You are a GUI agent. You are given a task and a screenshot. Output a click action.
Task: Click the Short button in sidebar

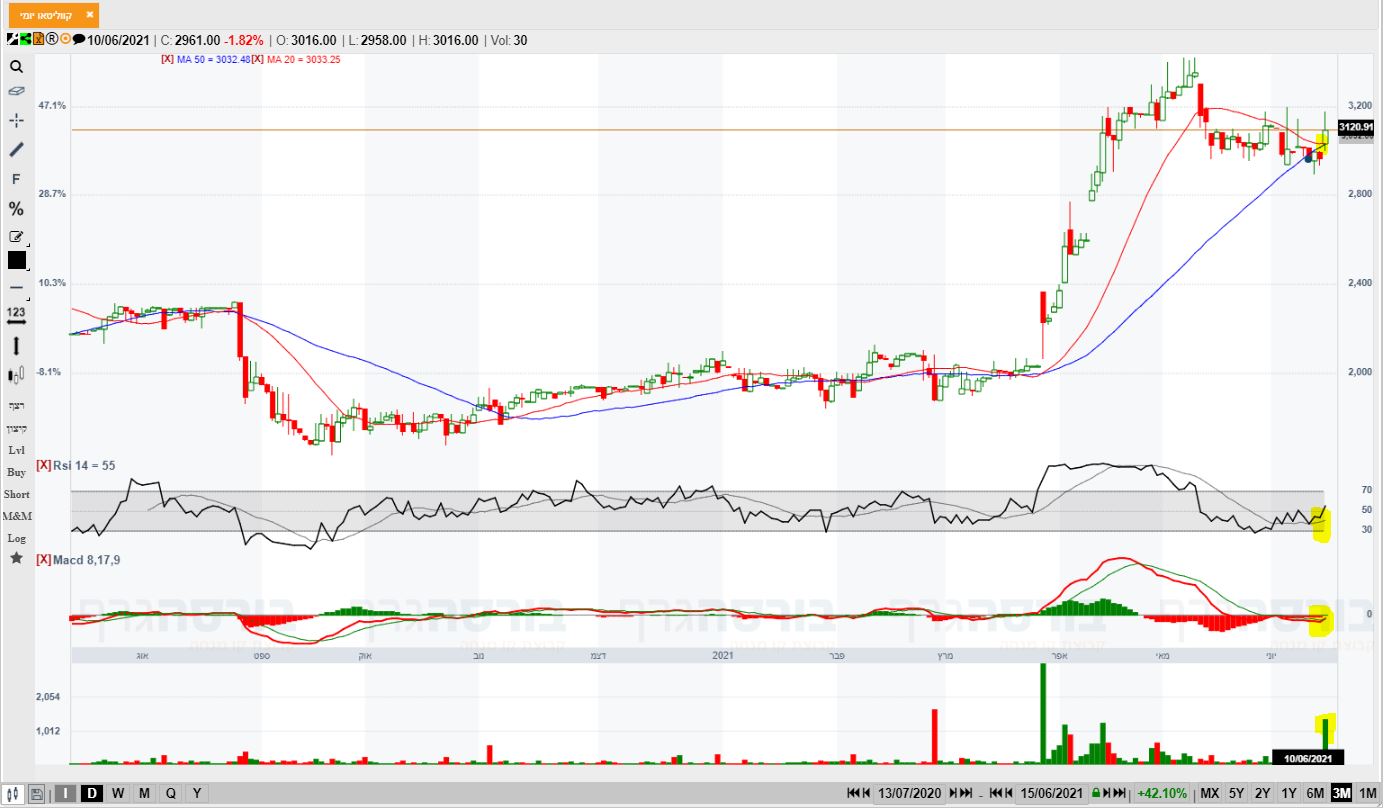(16, 494)
